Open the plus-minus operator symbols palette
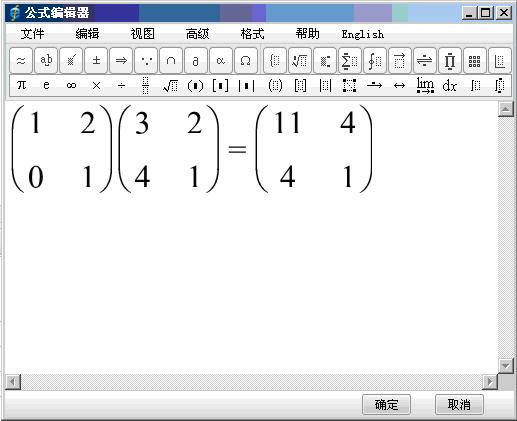 point(96,61)
